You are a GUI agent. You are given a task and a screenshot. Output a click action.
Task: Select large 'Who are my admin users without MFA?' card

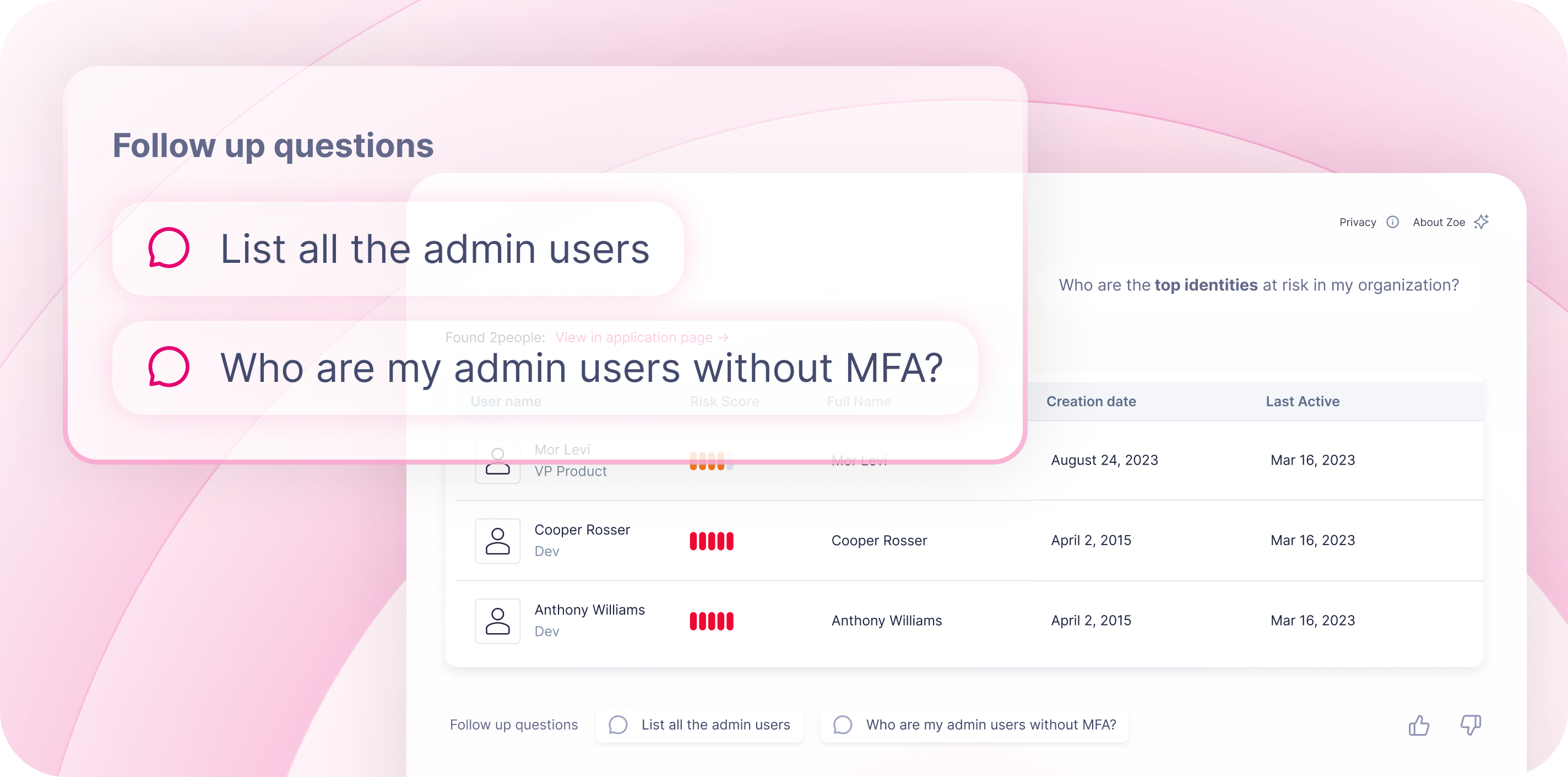[545, 368]
